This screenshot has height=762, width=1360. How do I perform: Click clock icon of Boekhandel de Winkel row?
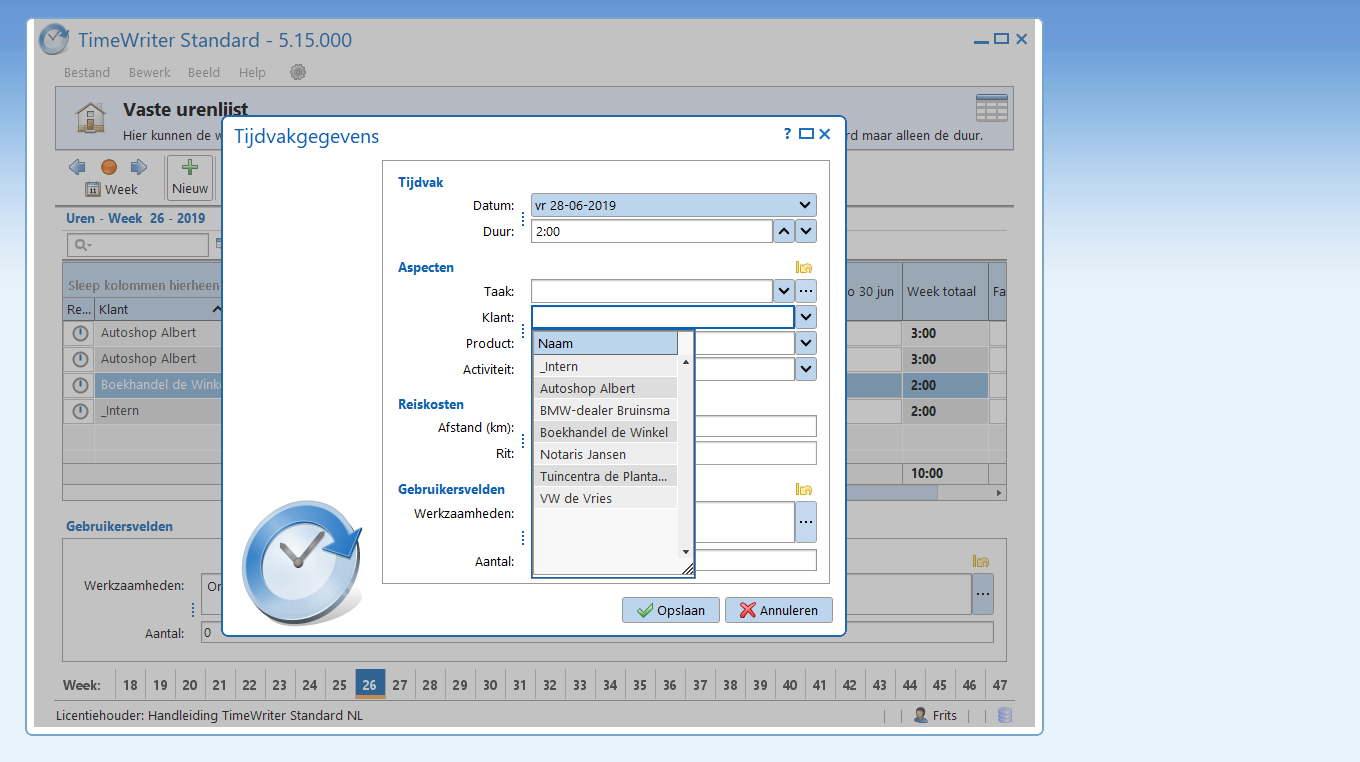[x=80, y=385]
